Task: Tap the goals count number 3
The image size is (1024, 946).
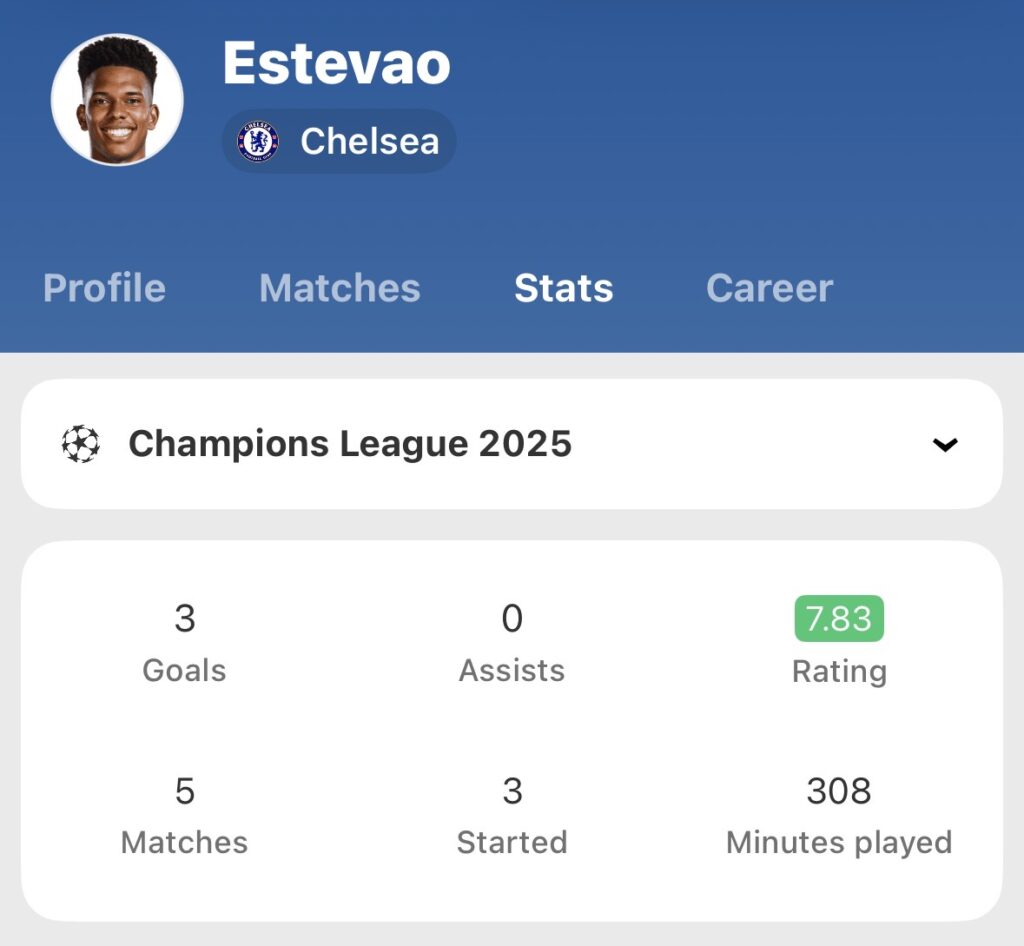Action: (x=185, y=619)
